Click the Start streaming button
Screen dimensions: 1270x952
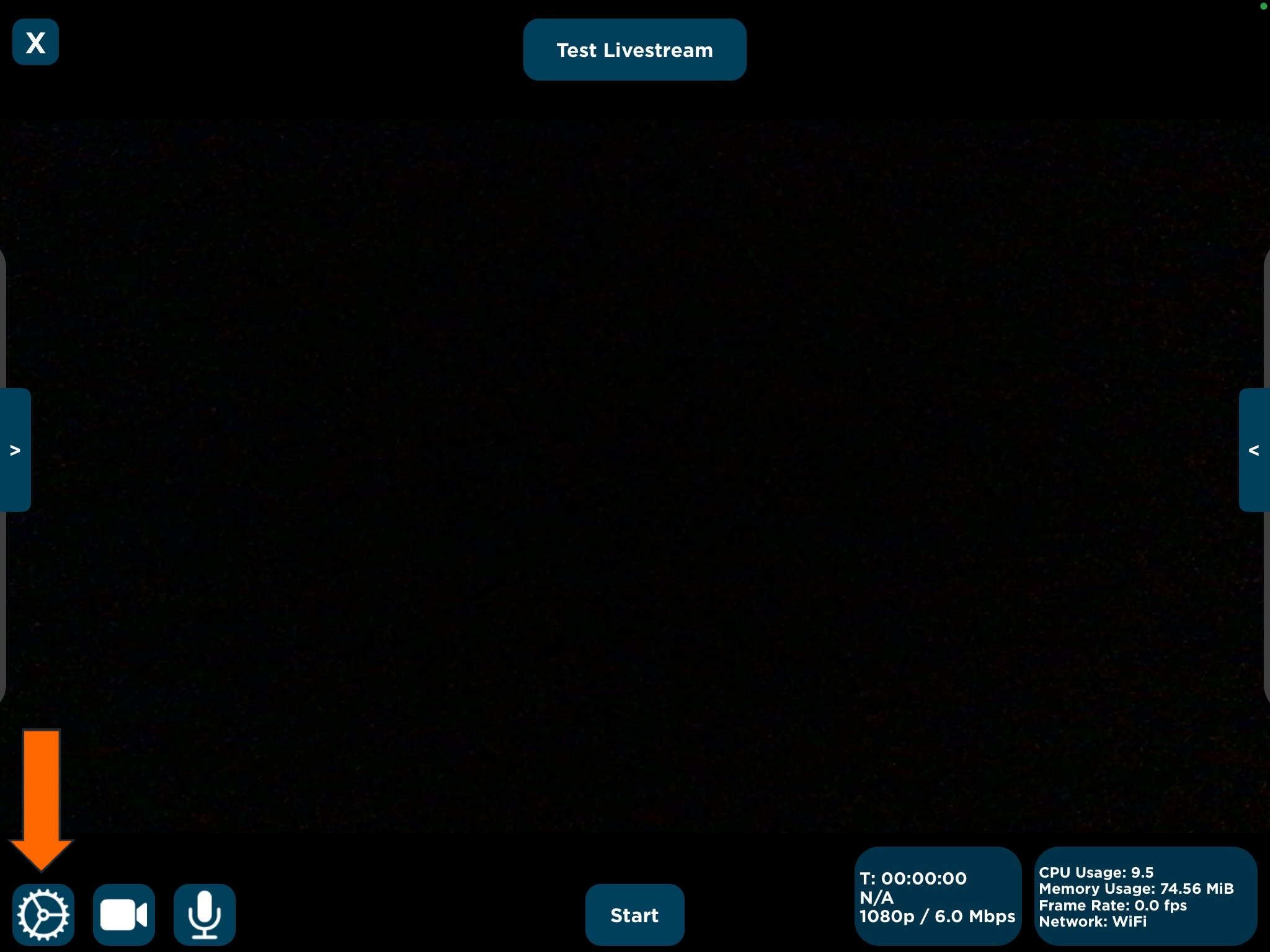tap(634, 915)
